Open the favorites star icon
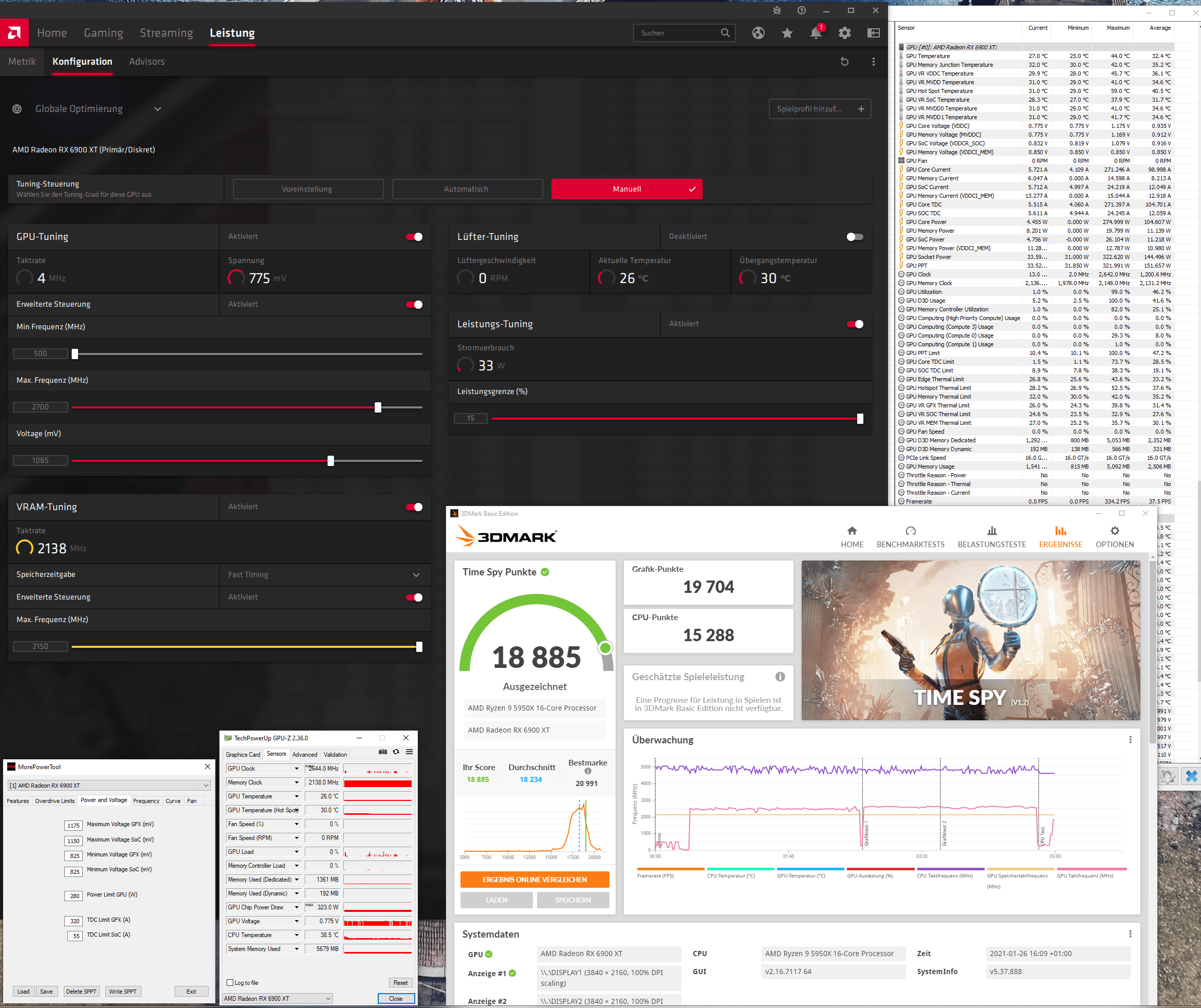 (x=787, y=33)
